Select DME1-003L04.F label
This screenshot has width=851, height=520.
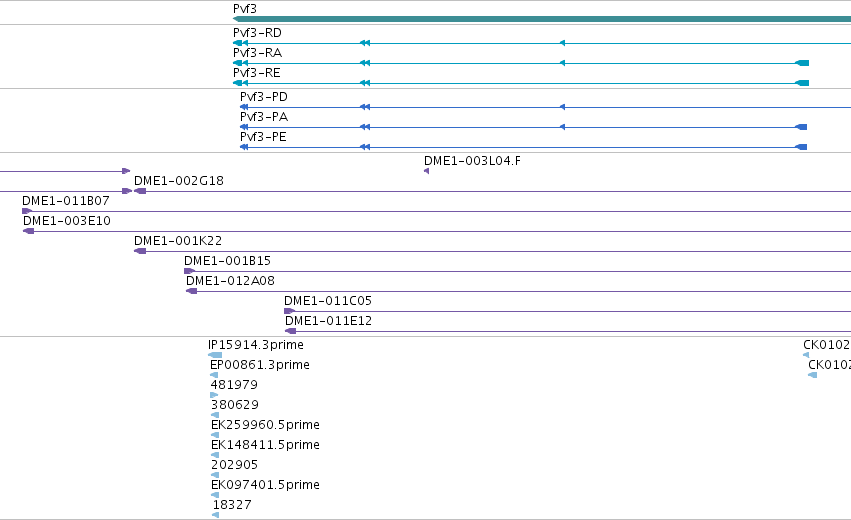tap(472, 161)
